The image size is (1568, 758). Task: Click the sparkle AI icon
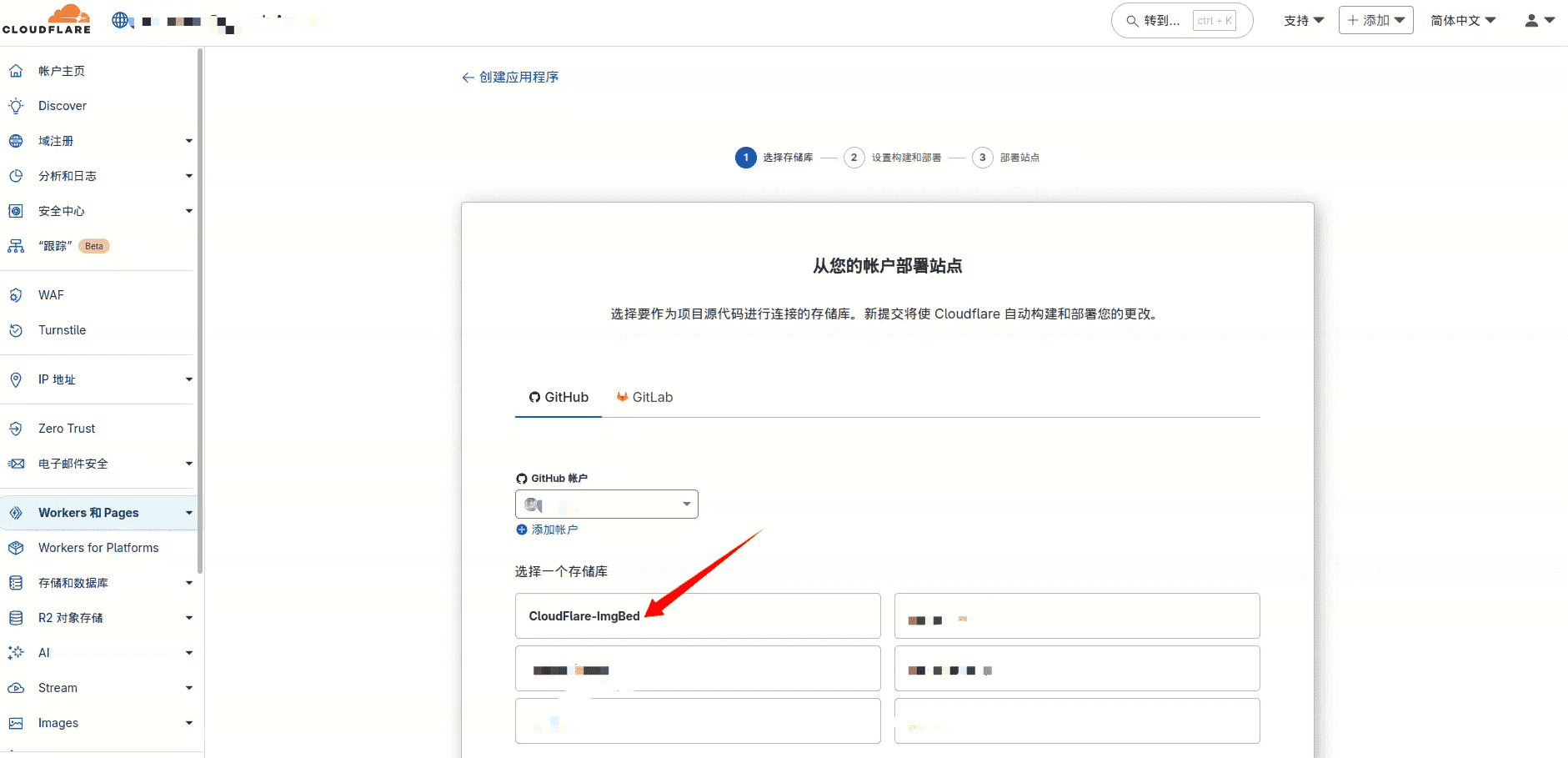[16, 653]
